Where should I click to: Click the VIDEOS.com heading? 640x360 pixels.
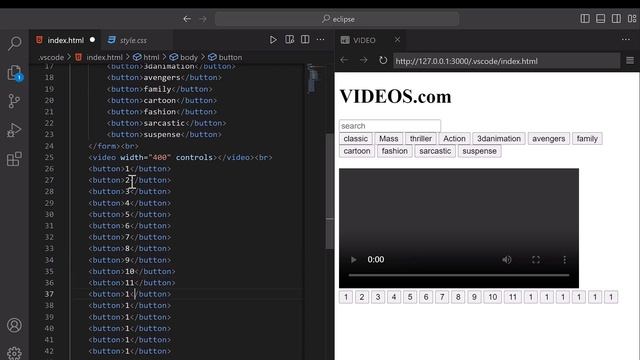point(396,97)
